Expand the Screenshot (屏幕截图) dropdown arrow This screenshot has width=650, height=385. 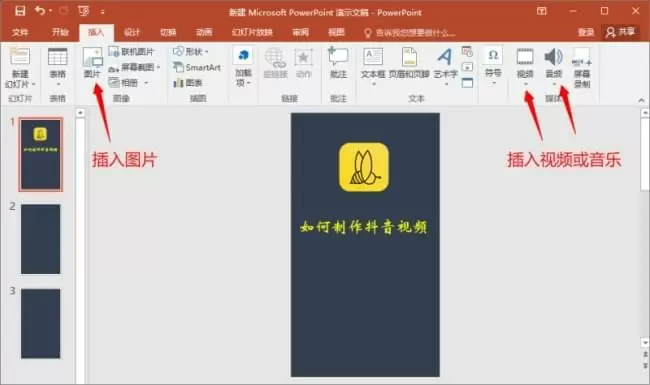[x=158, y=68]
